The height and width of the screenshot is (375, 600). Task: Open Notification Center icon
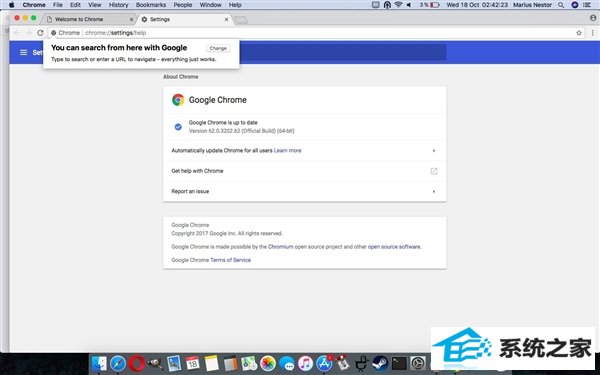pos(587,5)
